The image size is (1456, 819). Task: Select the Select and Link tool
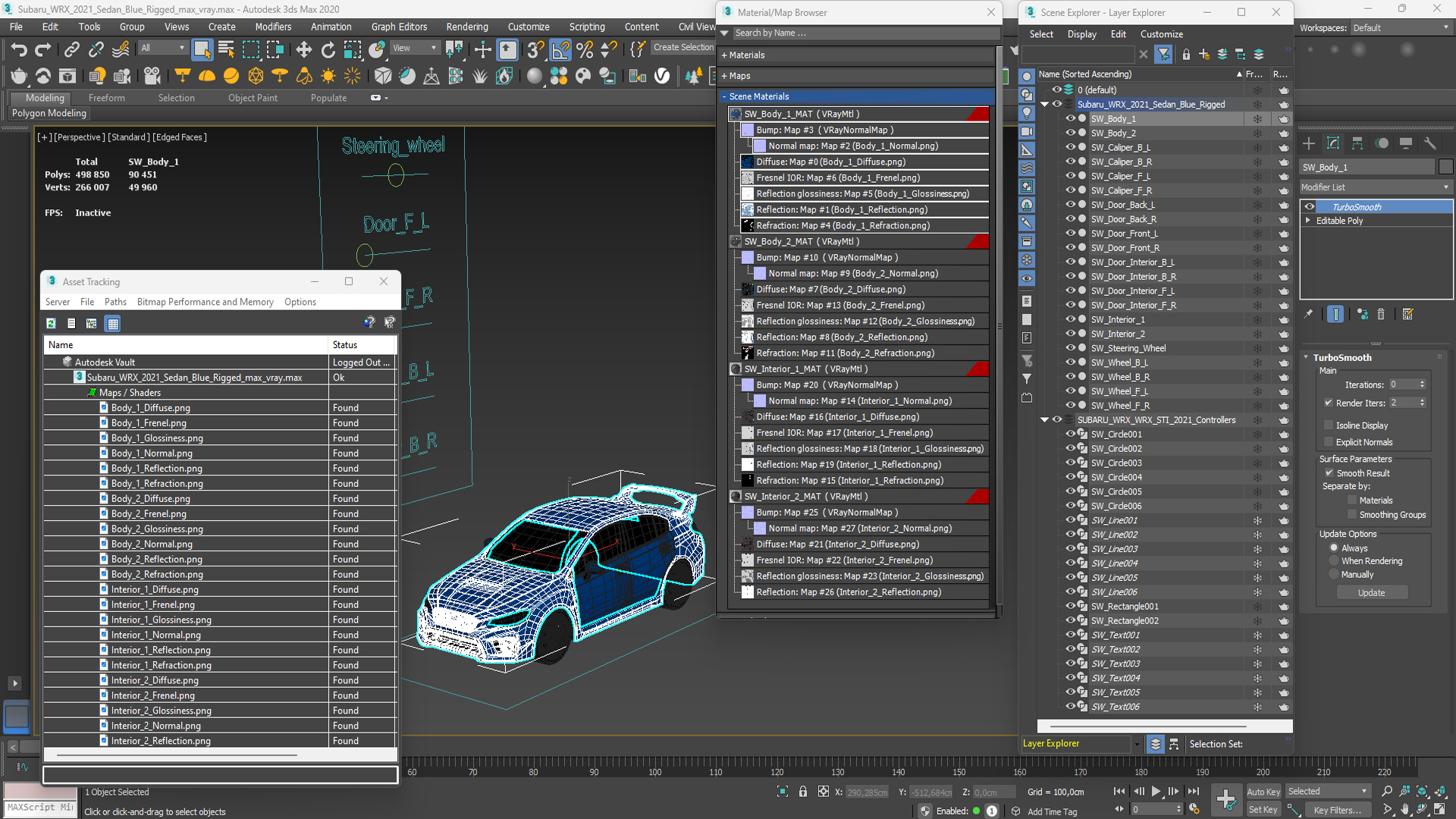pos(71,50)
